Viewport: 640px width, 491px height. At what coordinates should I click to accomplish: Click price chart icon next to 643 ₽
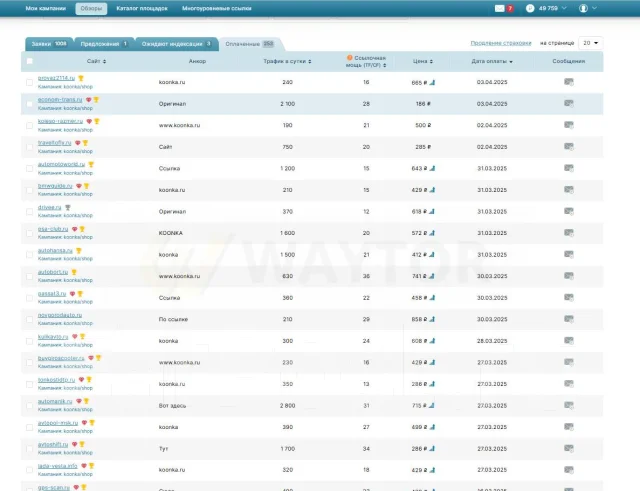(432, 168)
